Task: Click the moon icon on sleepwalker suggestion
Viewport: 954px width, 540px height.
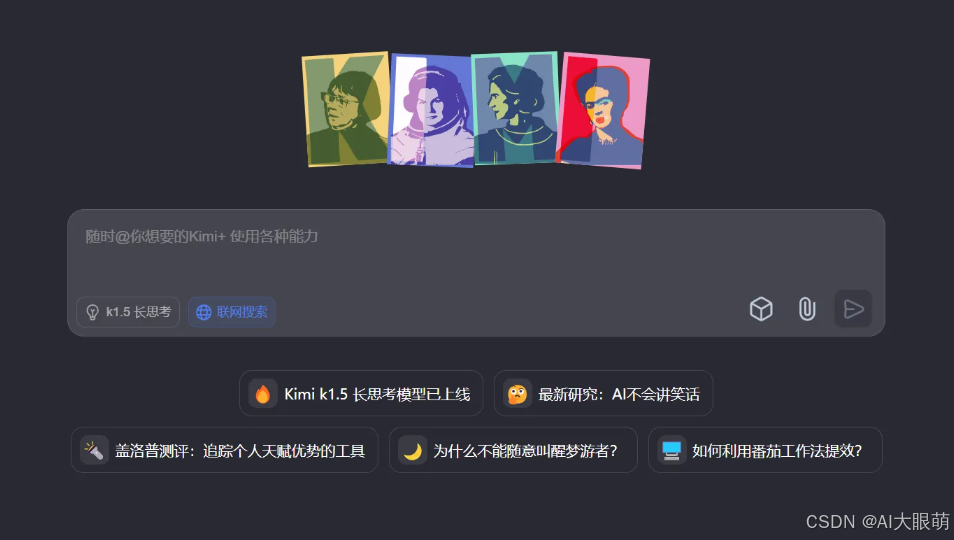Action: pos(413,451)
